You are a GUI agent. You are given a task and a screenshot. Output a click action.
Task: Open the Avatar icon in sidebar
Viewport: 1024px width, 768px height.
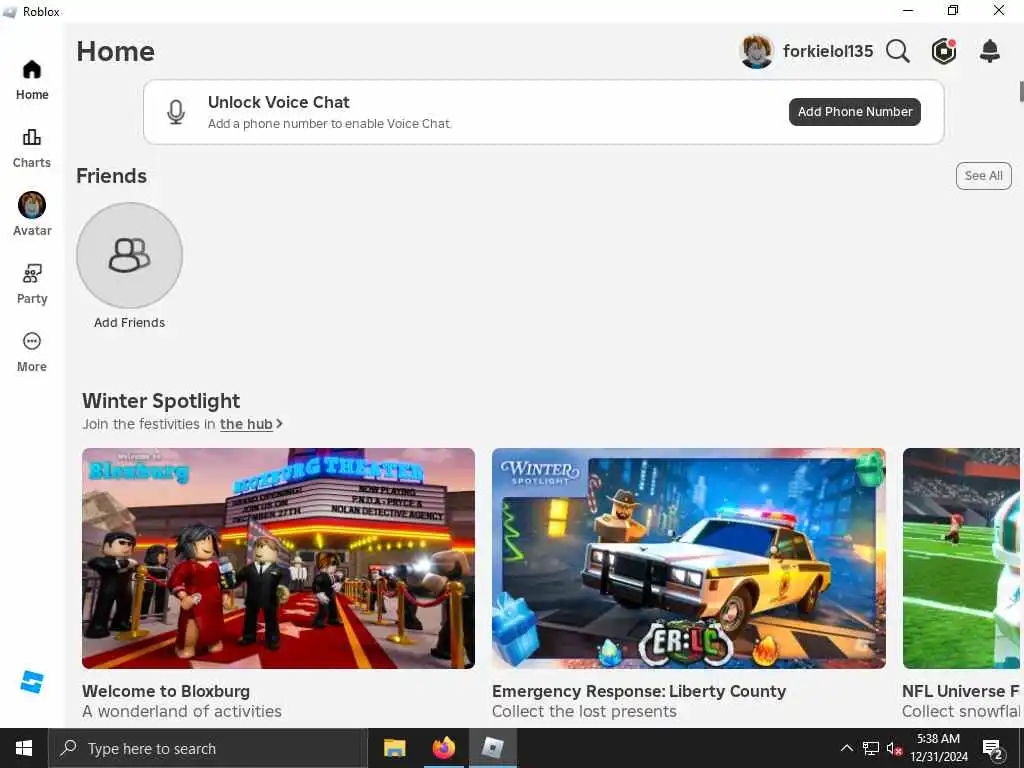(x=31, y=205)
